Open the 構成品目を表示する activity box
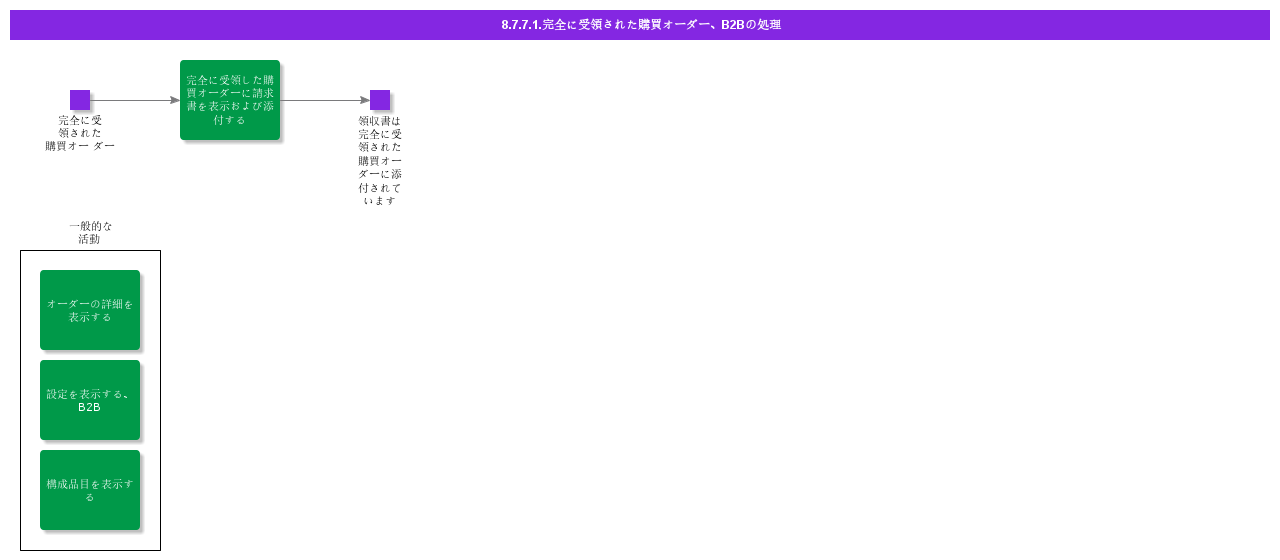The image size is (1280, 560). pyautogui.click(x=90, y=490)
